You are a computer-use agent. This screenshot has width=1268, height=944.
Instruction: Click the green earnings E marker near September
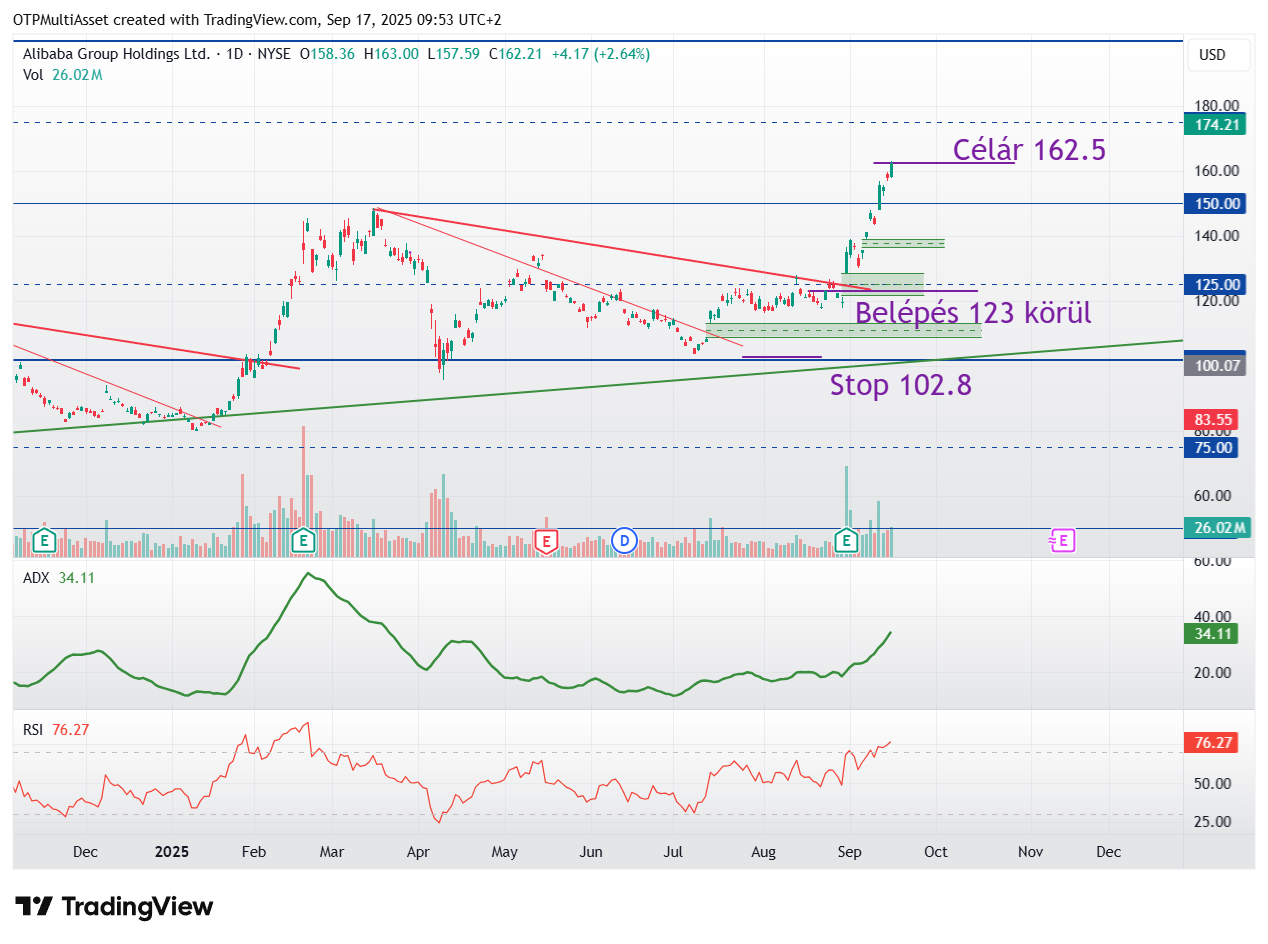pyautogui.click(x=847, y=541)
